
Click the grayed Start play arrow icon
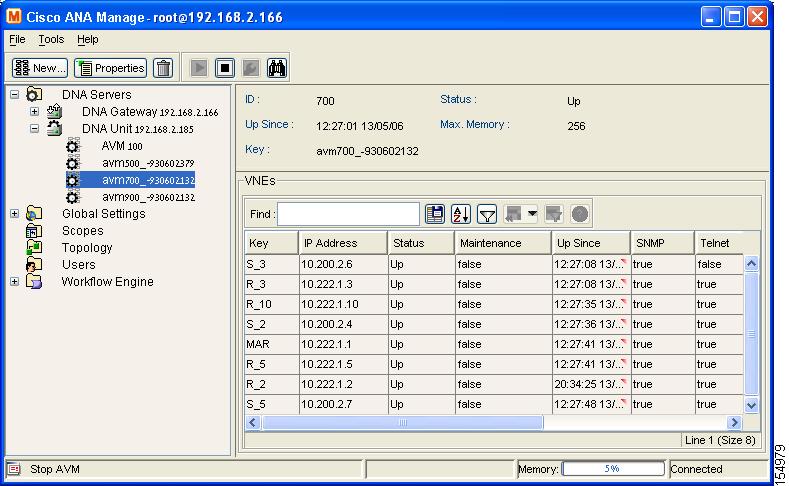point(199,68)
